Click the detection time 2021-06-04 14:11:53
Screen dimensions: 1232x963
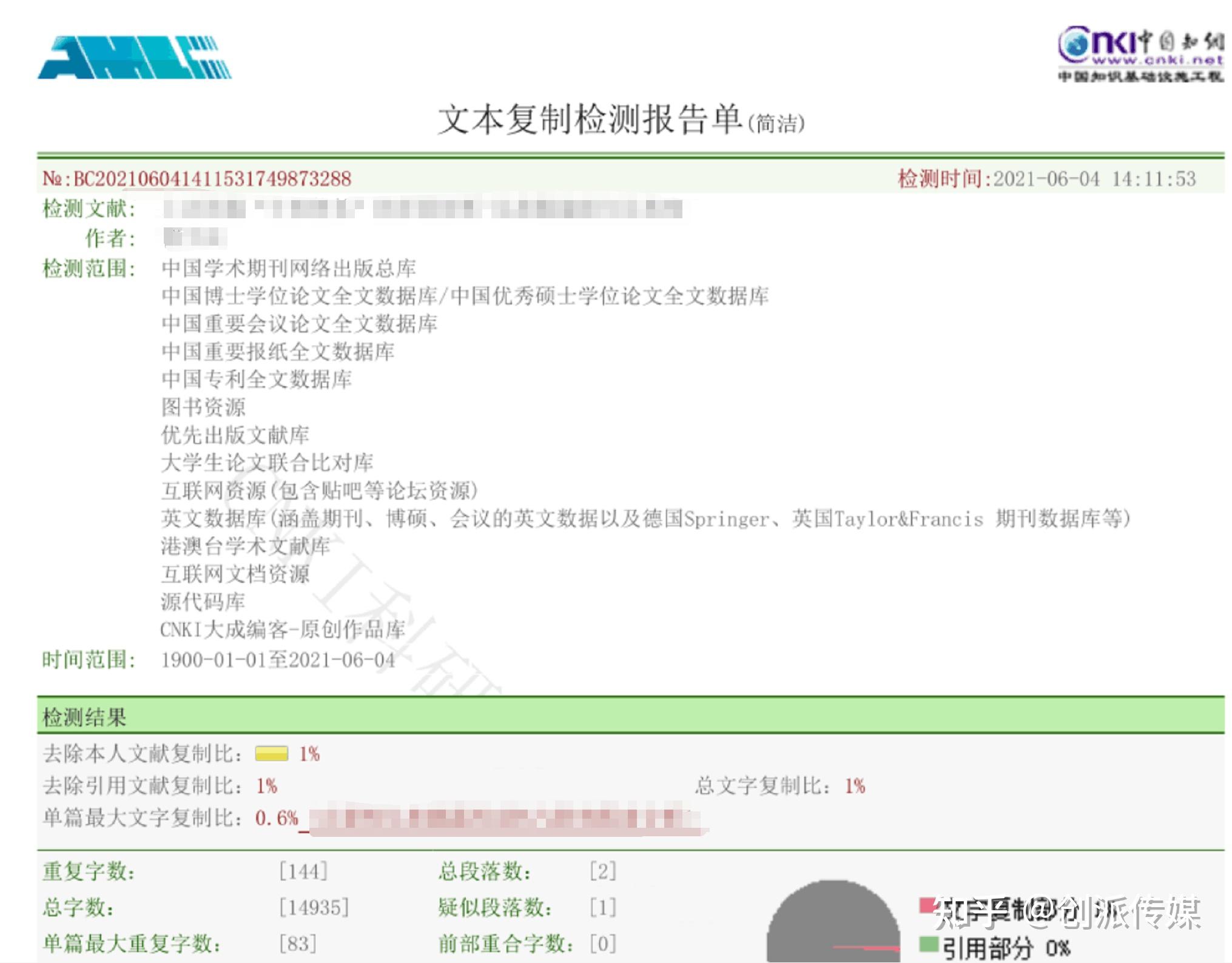click(x=1094, y=179)
